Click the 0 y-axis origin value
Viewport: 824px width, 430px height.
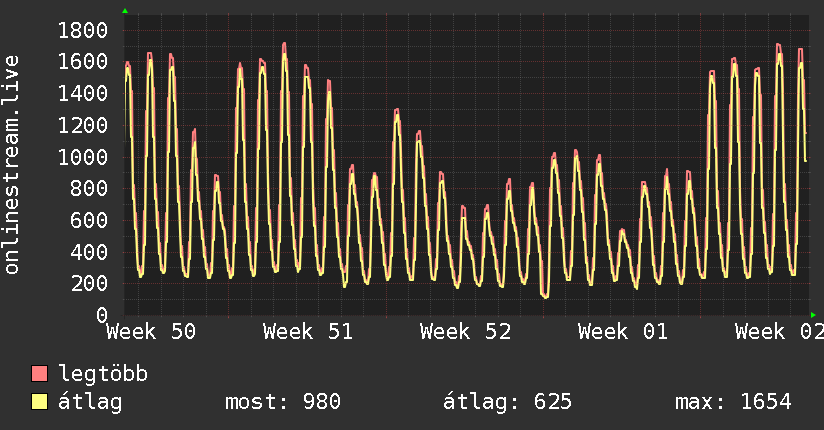[102, 315]
